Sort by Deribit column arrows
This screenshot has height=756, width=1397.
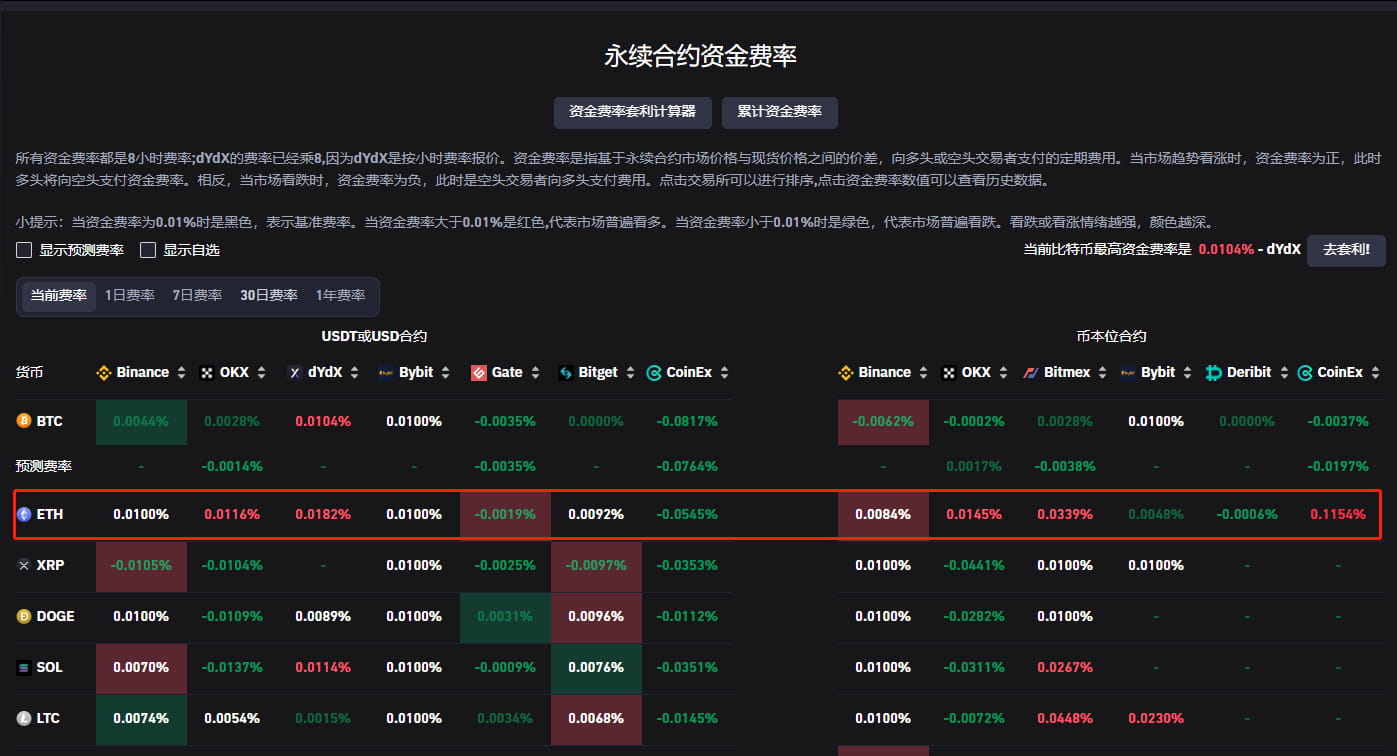click(1284, 373)
